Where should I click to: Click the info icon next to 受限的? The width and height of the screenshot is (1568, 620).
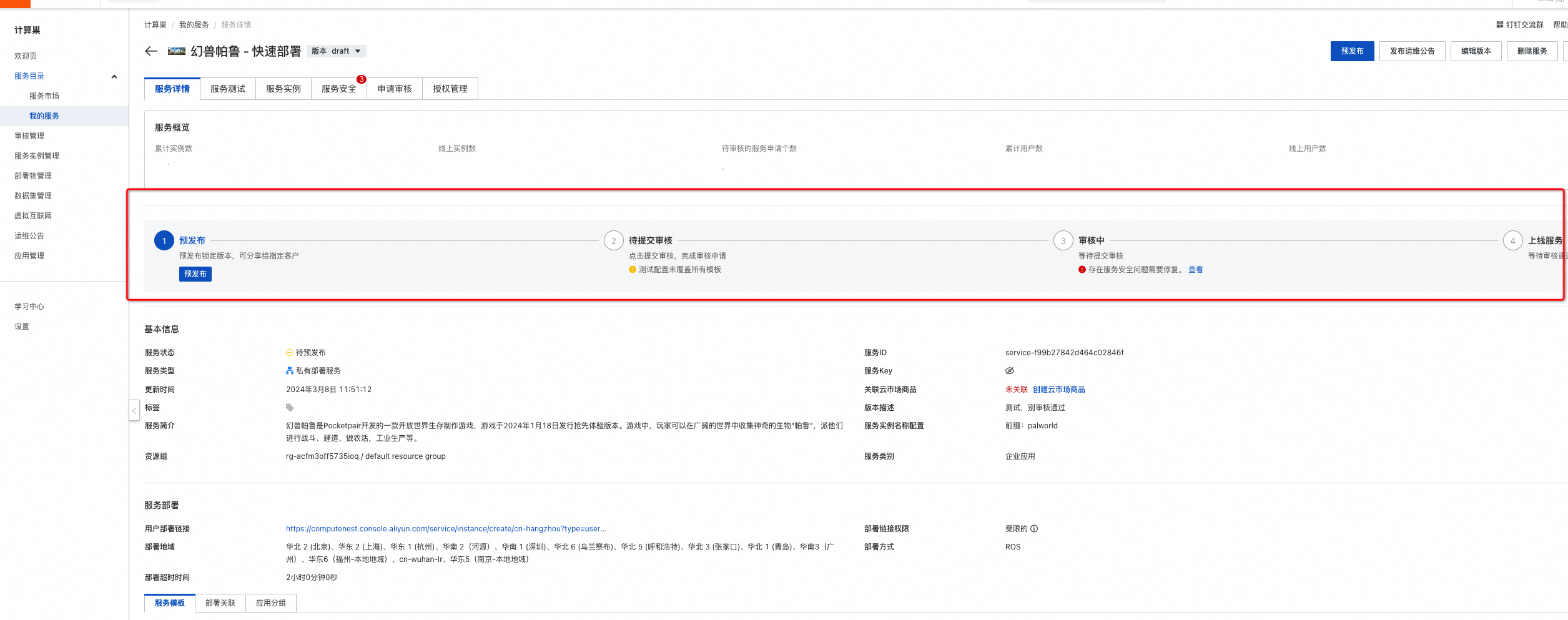tap(1034, 529)
